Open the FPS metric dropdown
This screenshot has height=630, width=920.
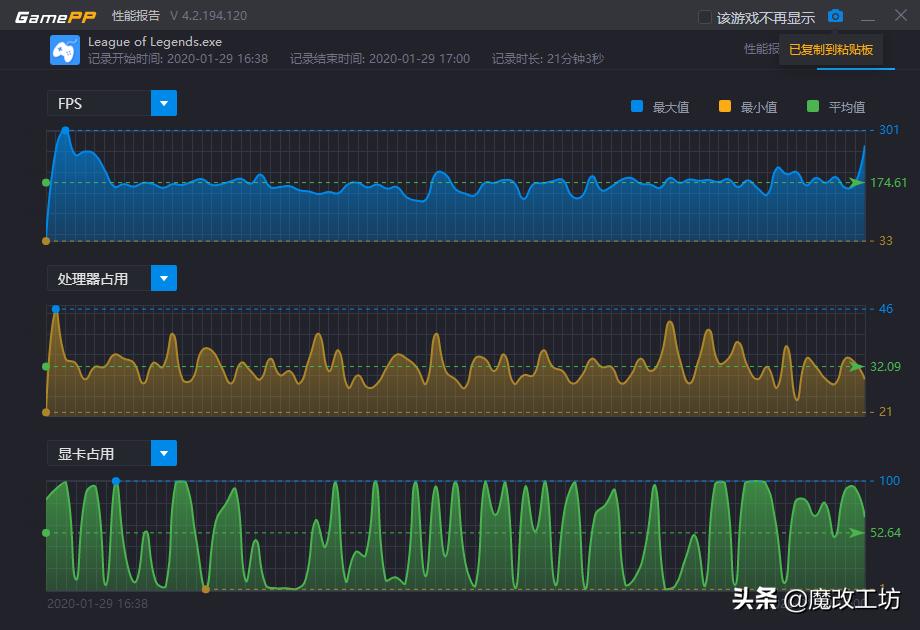coord(163,103)
